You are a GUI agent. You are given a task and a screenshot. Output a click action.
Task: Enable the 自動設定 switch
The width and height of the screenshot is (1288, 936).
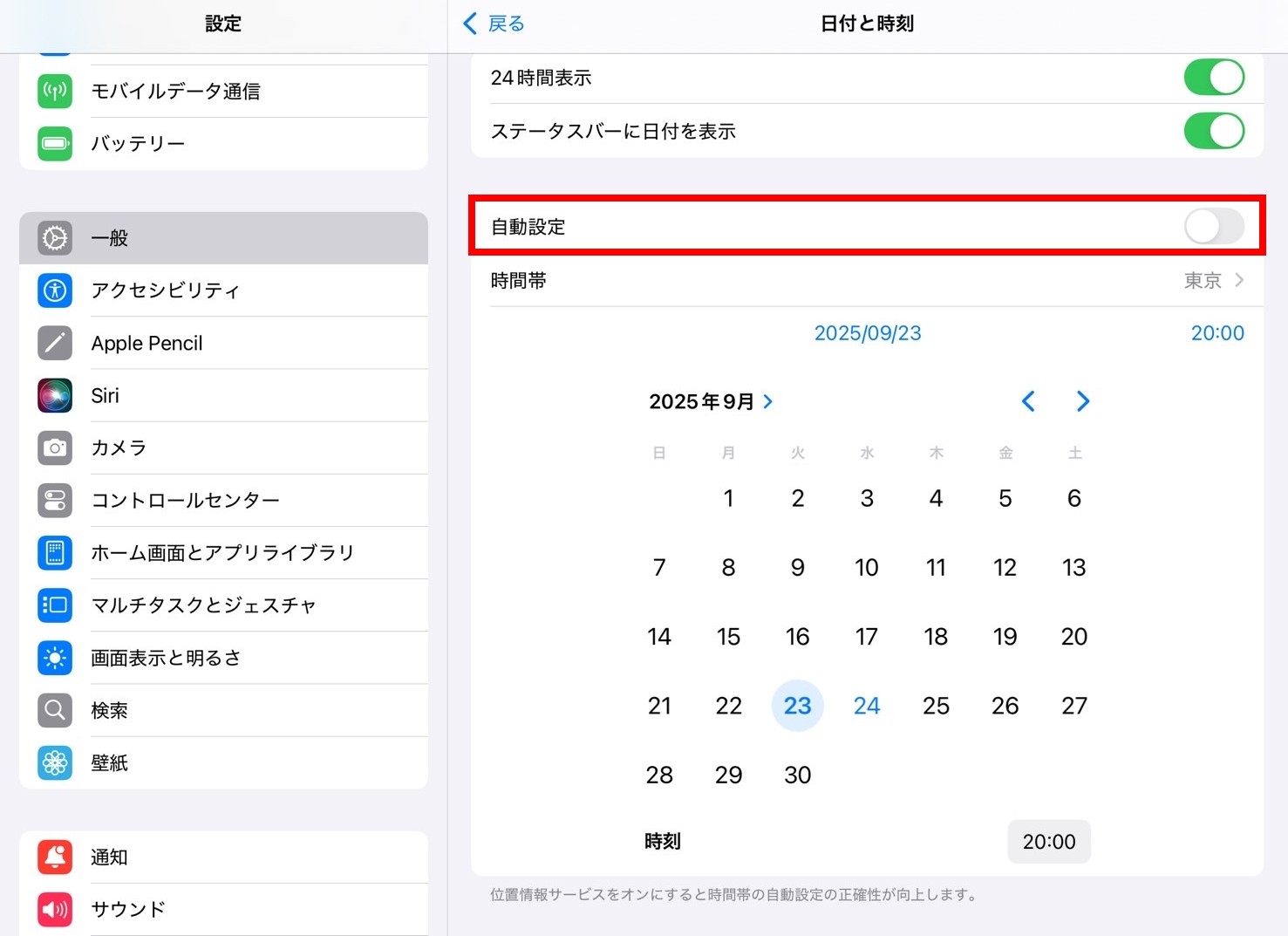pos(1213,227)
